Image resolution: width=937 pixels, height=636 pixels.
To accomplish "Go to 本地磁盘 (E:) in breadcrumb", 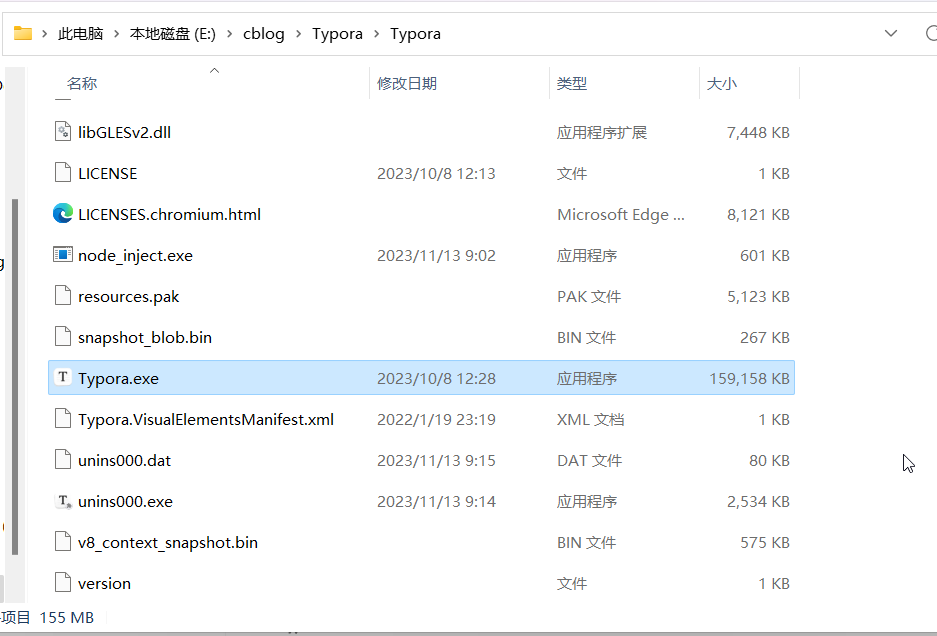I will tap(173, 33).
